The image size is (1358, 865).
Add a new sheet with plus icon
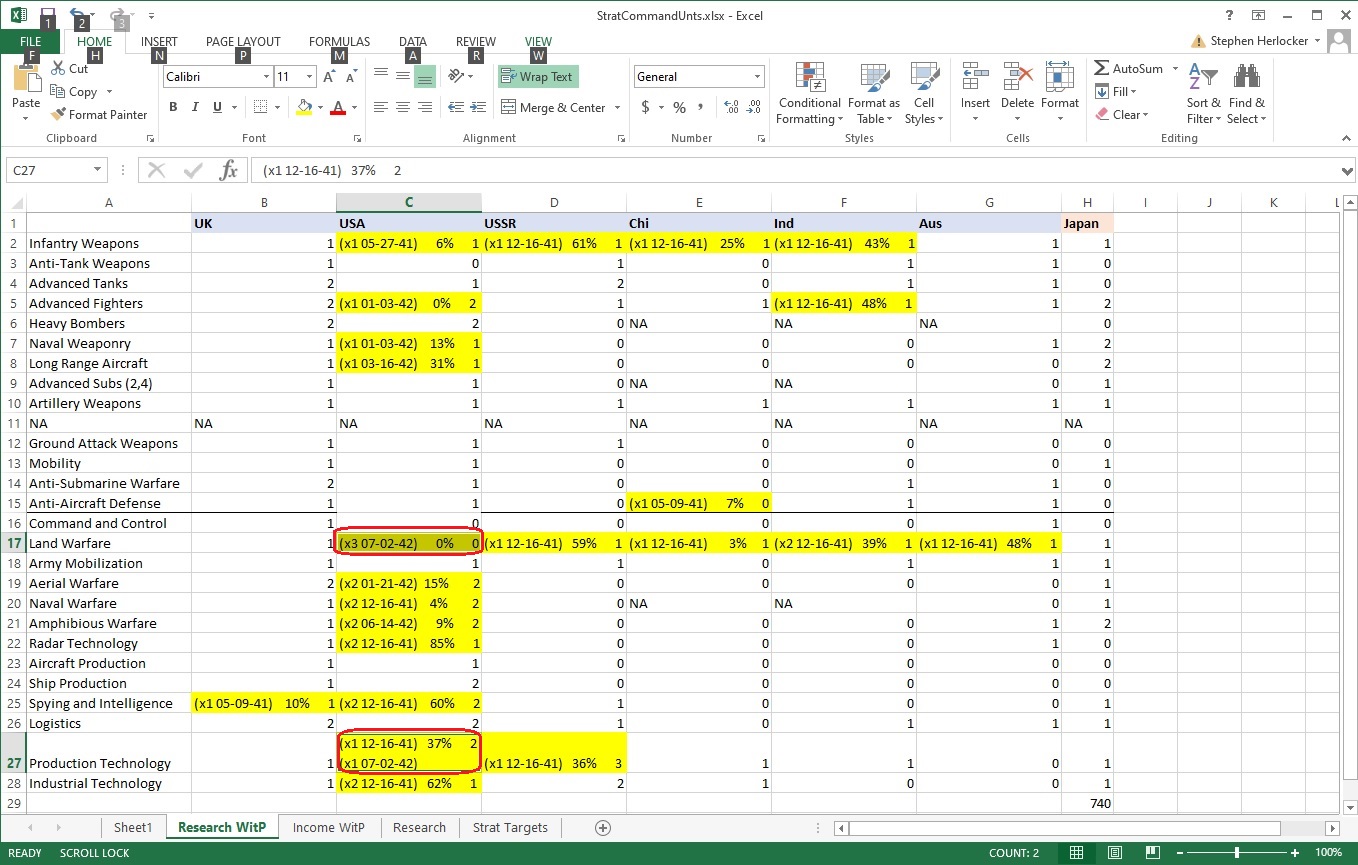tap(602, 827)
